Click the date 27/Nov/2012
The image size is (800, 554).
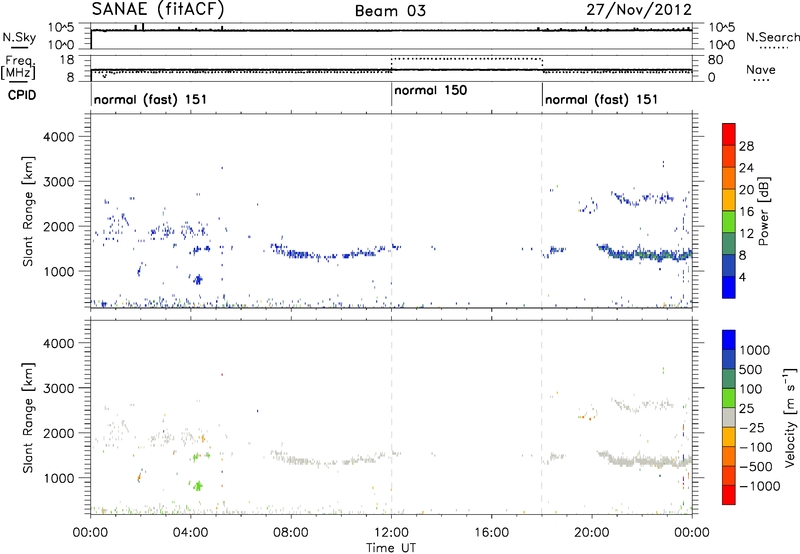click(x=639, y=10)
